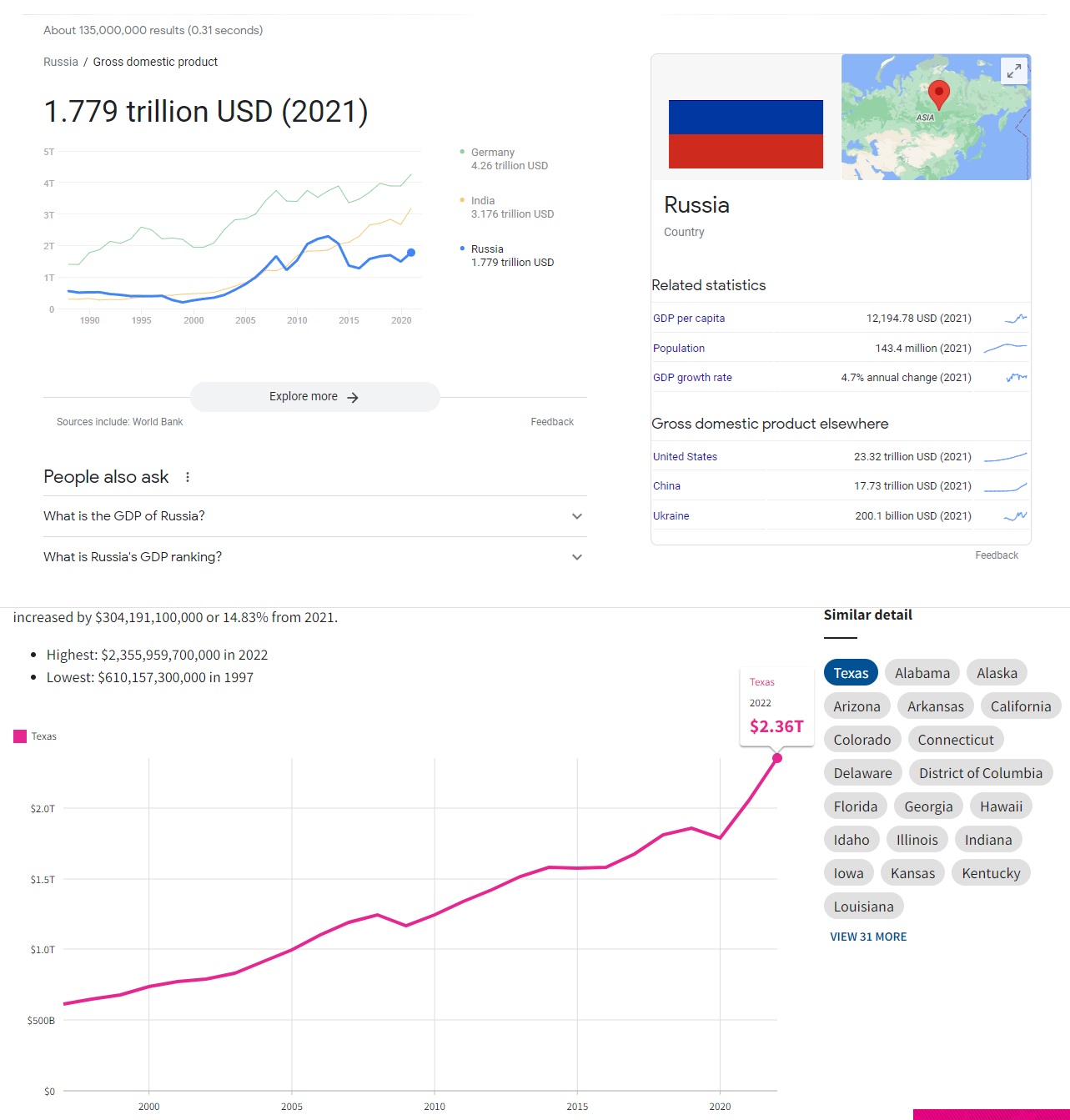Open the United States GDP link
1070x1120 pixels.
pyautogui.click(x=685, y=457)
